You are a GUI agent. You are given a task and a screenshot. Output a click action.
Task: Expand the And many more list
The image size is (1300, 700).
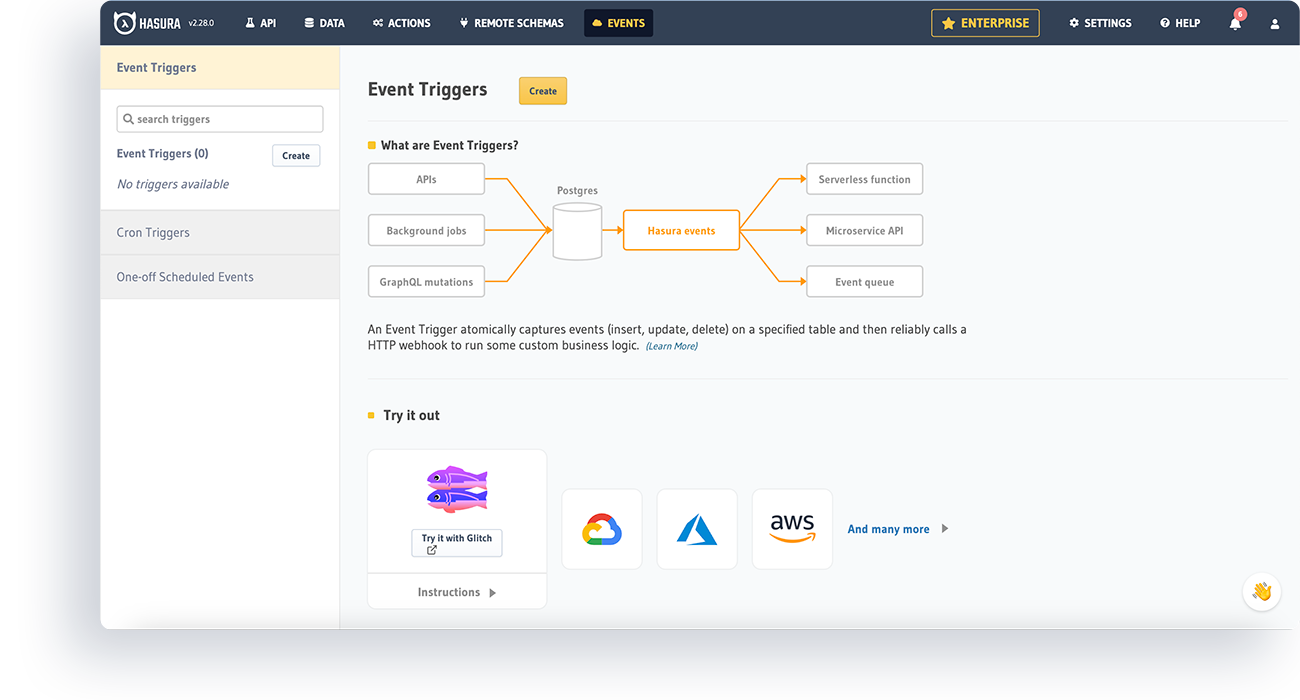[897, 529]
